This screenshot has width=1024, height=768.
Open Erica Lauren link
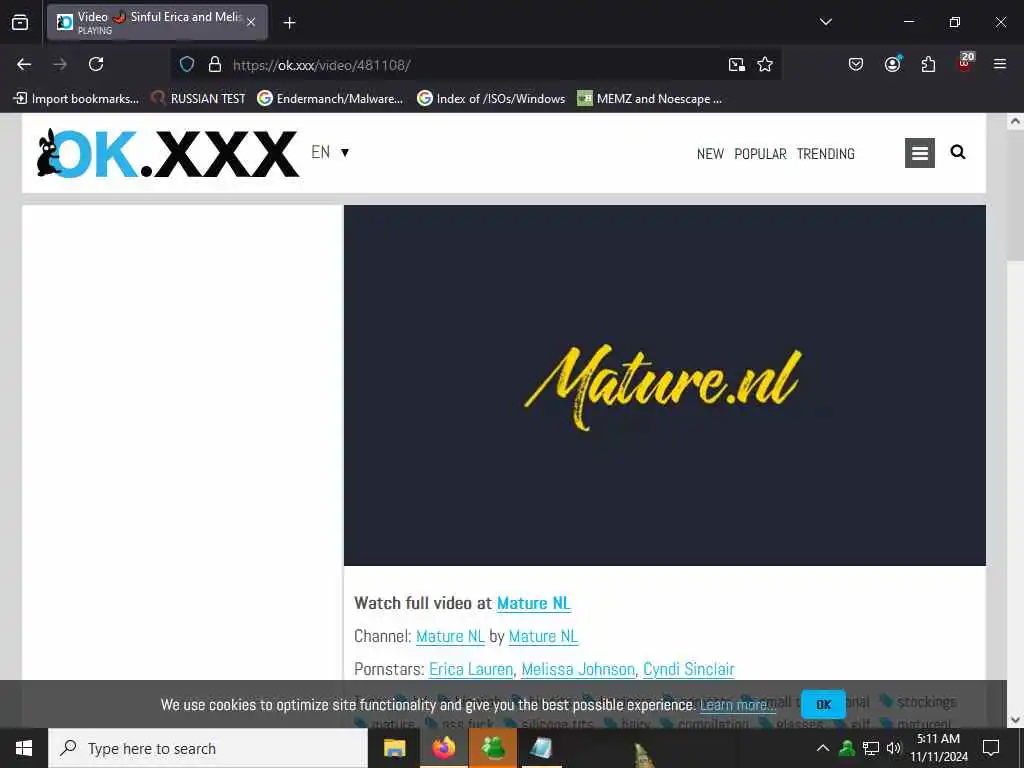(x=471, y=669)
